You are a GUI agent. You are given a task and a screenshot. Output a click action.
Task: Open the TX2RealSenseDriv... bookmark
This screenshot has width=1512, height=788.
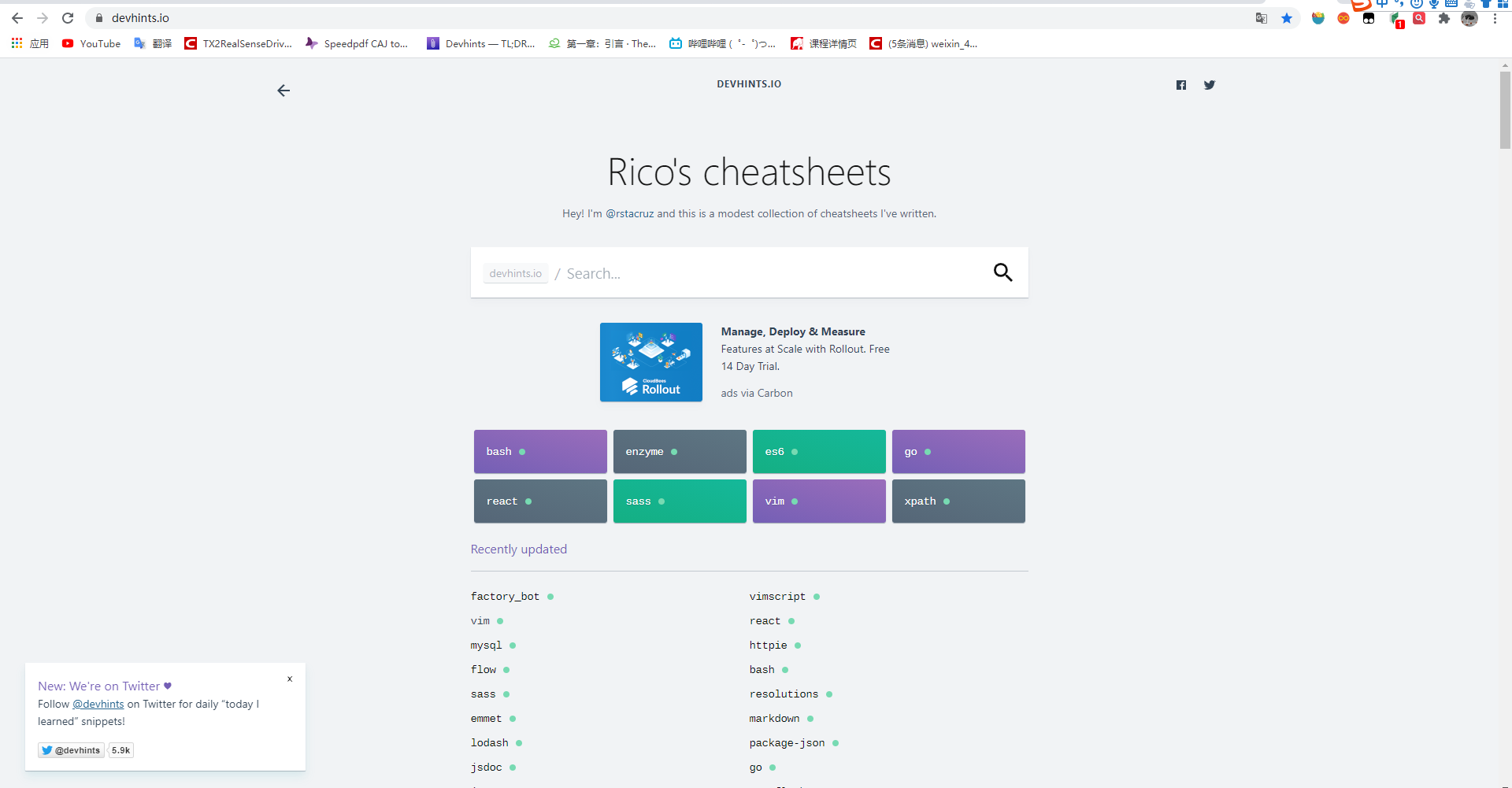[x=238, y=43]
